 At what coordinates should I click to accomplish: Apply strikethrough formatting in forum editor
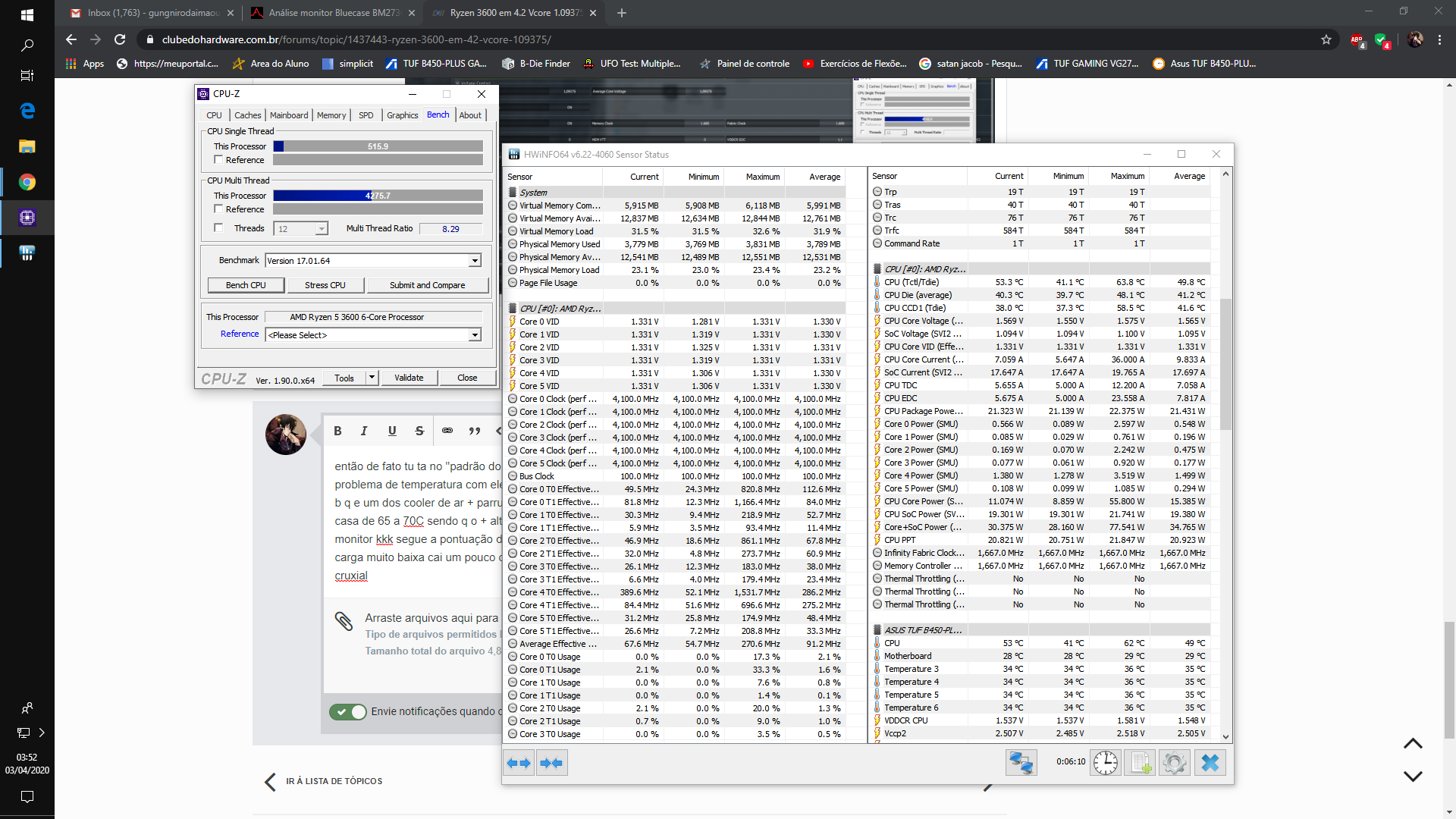pos(419,431)
